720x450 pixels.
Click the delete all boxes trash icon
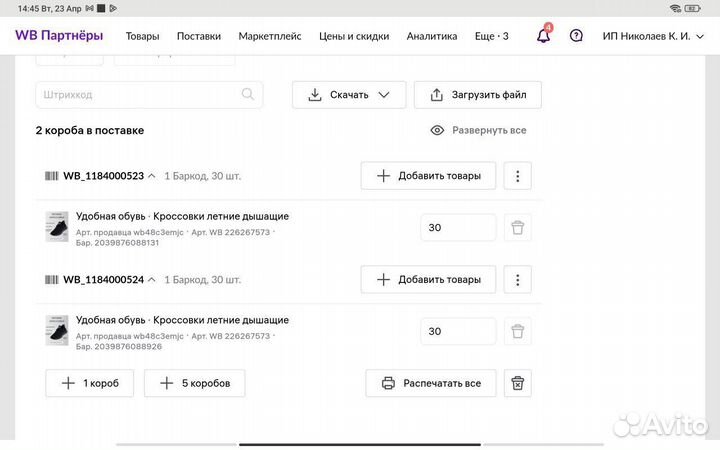point(517,383)
